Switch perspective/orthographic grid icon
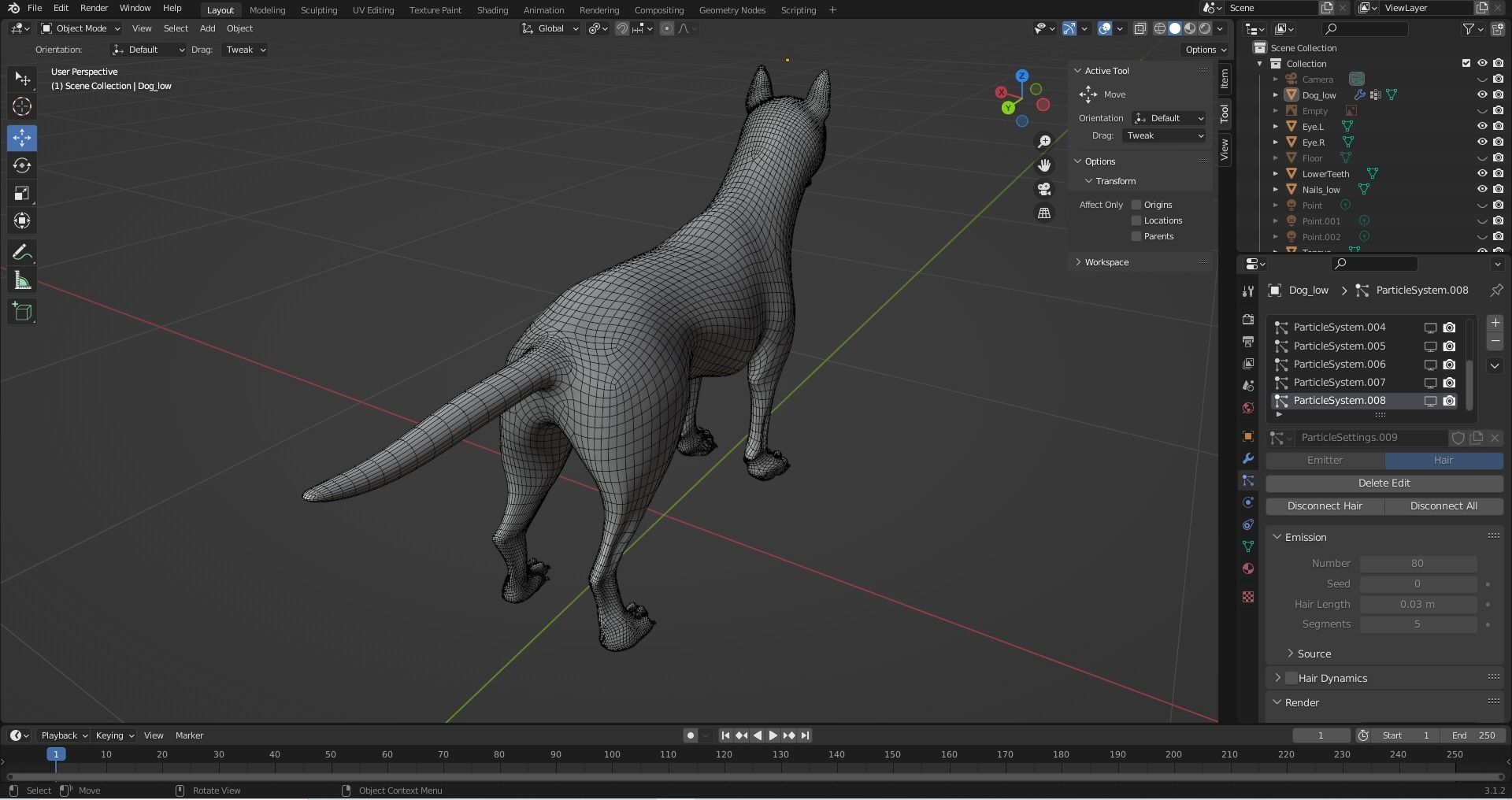 [x=1044, y=213]
